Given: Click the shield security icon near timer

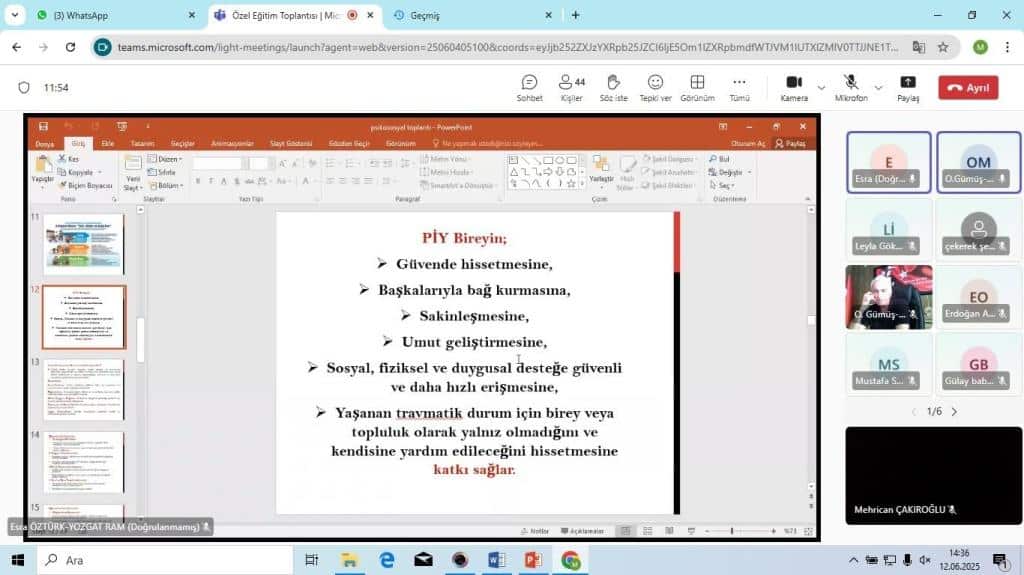Looking at the screenshot, I should point(24,88).
